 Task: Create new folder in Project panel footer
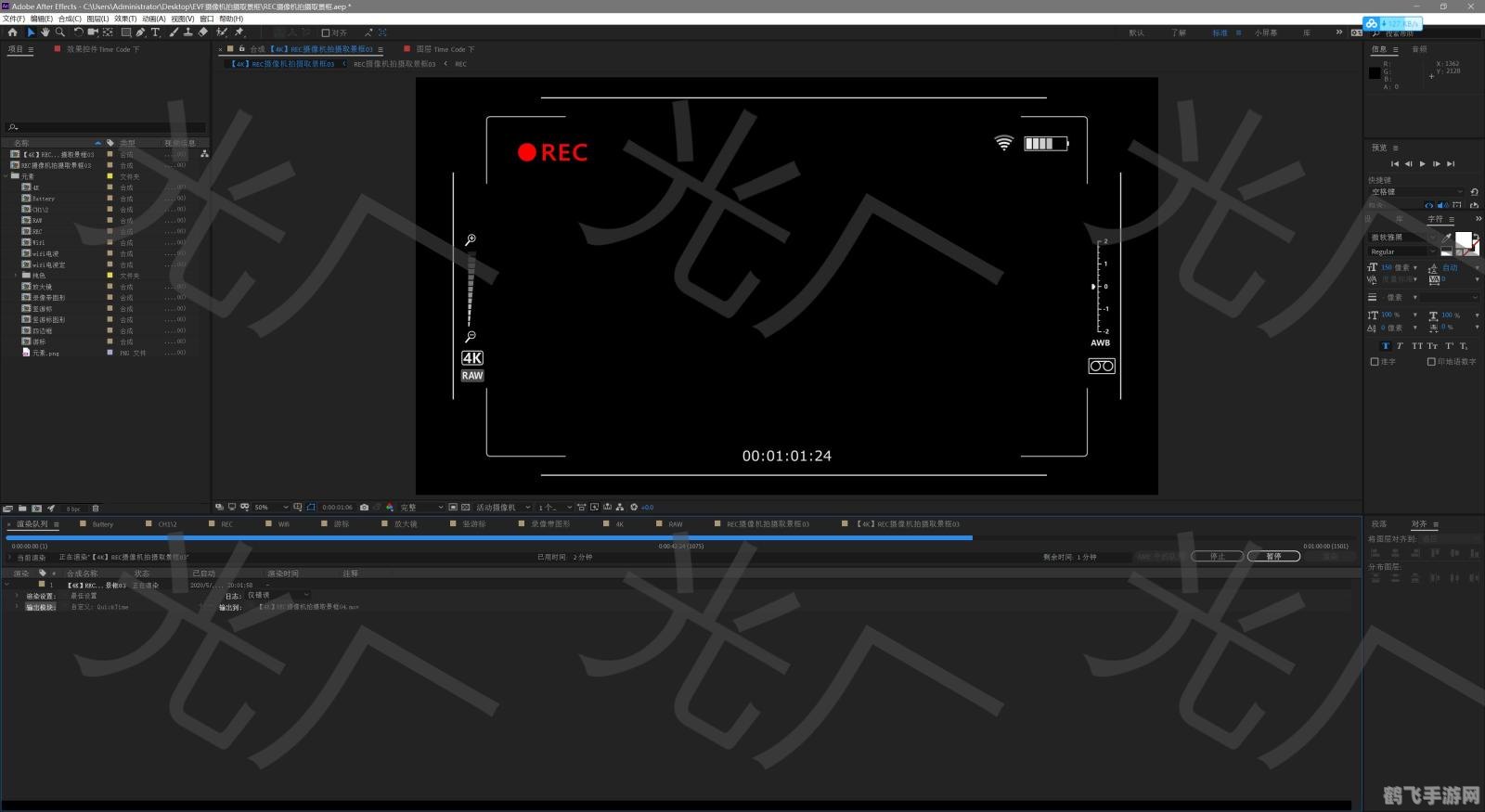point(22,509)
